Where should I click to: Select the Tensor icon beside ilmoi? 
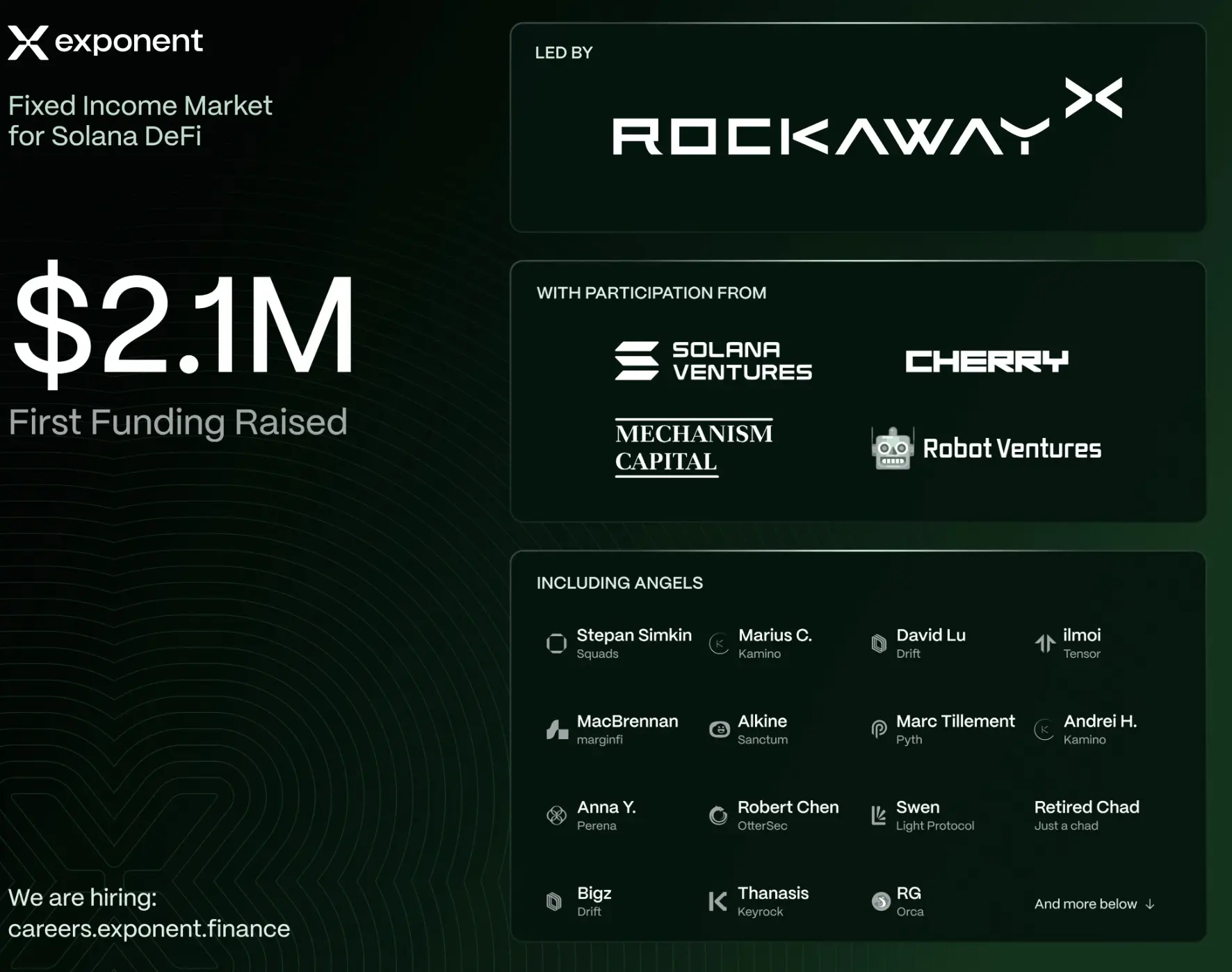point(1044,643)
